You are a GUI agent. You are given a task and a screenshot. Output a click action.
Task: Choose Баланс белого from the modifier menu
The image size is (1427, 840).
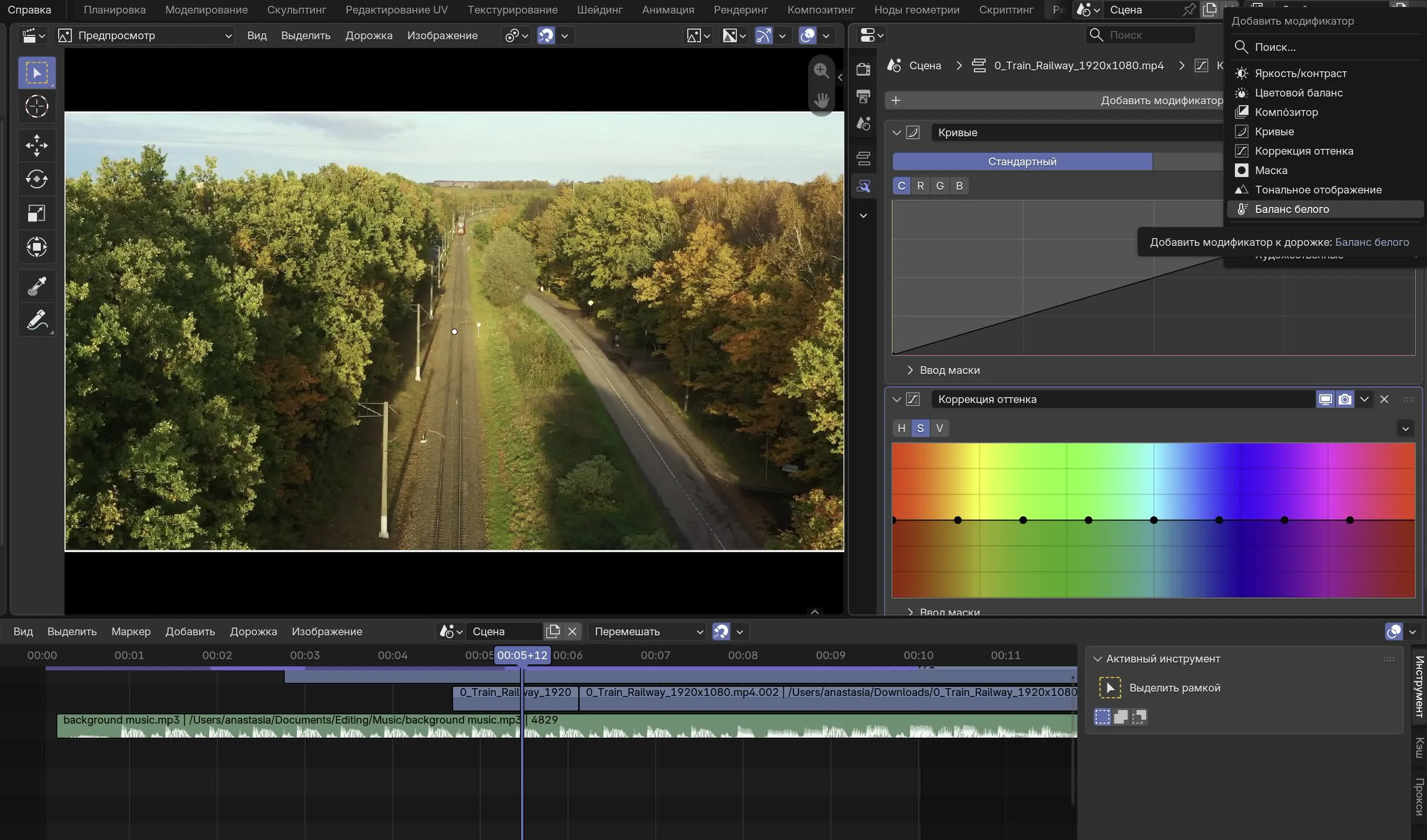click(x=1325, y=210)
